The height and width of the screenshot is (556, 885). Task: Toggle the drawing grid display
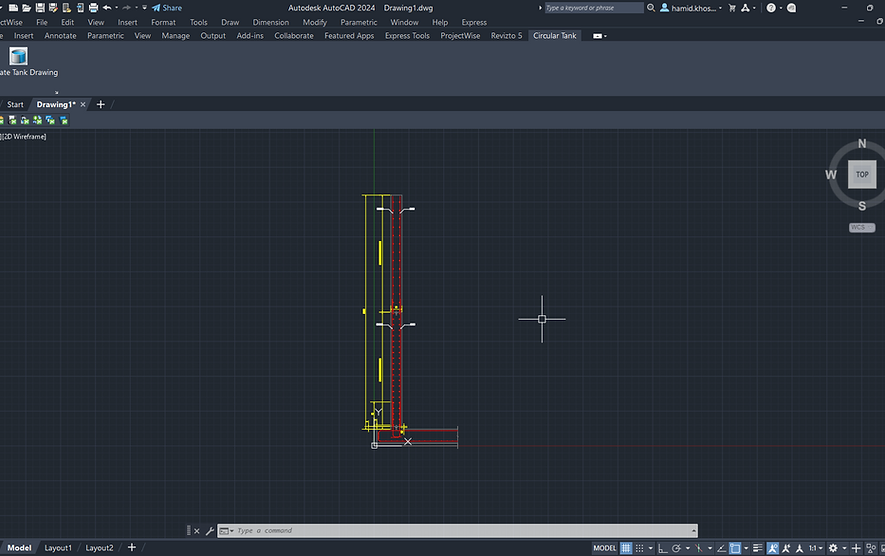click(626, 548)
